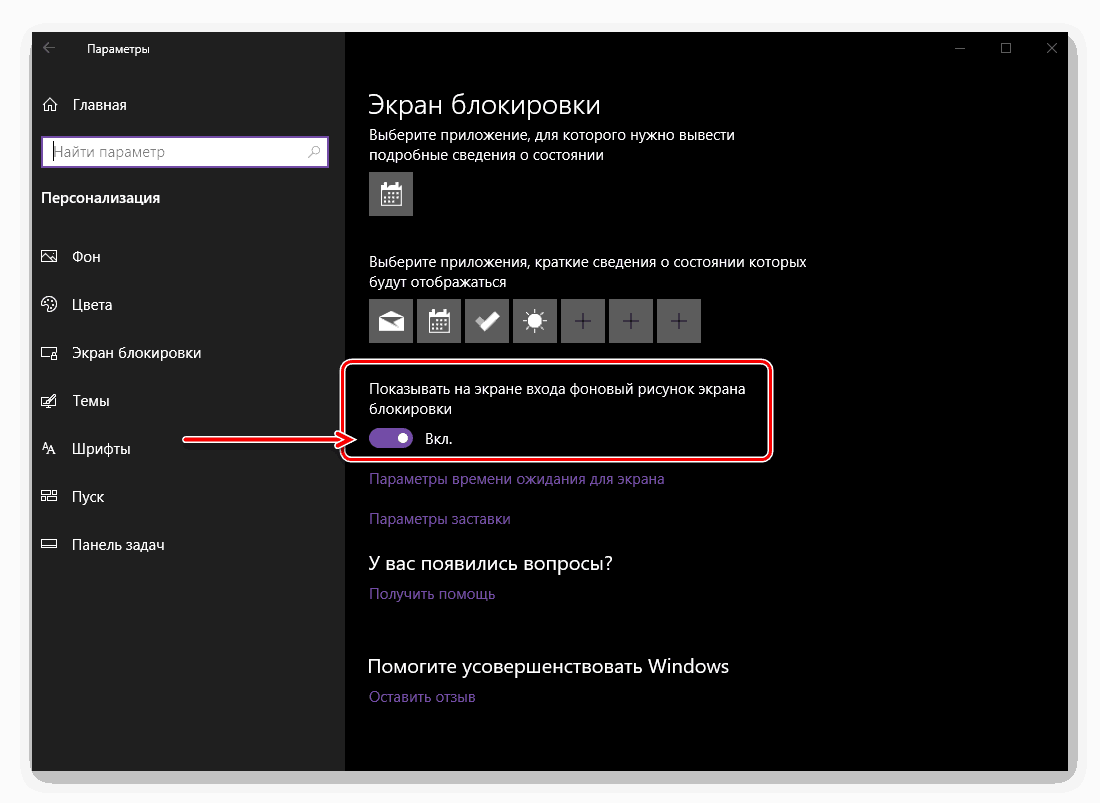Close the Параметры window

(1052, 48)
